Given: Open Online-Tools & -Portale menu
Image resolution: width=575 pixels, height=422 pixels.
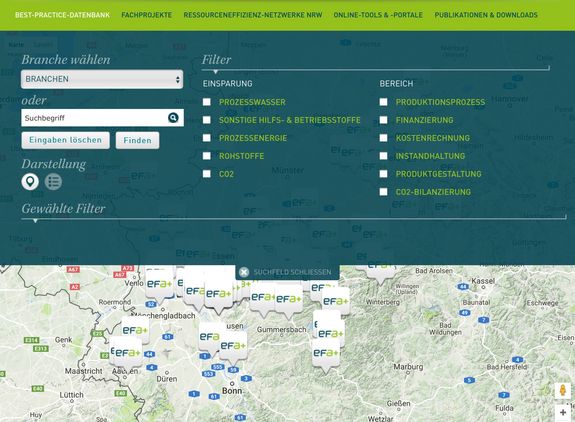Looking at the screenshot, I should (378, 15).
